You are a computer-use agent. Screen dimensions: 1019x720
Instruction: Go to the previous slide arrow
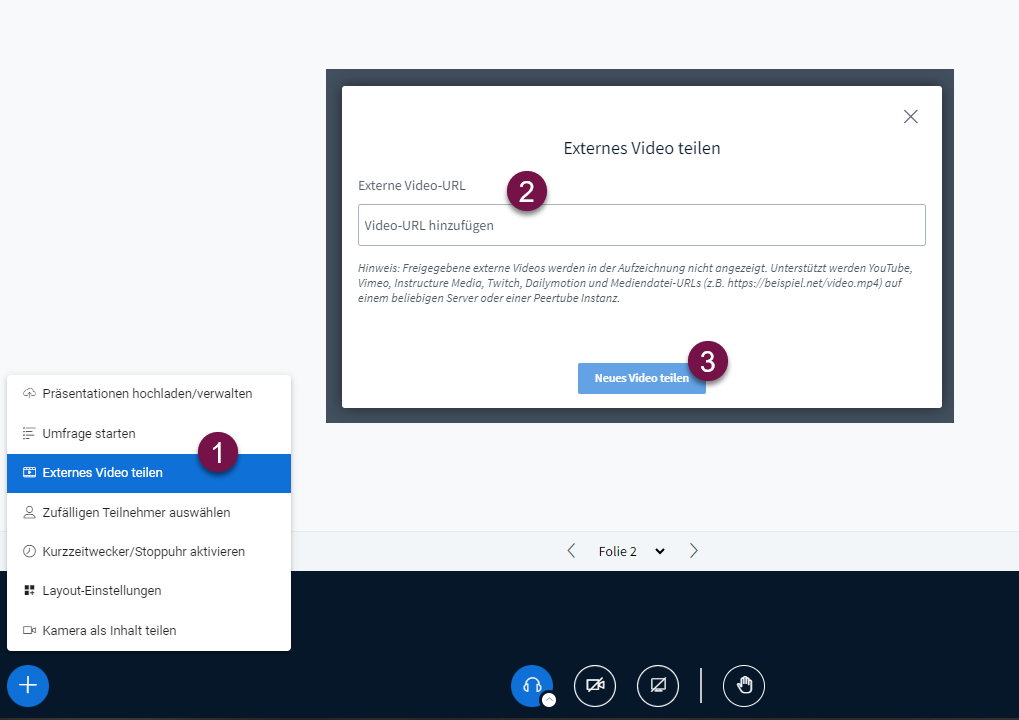point(571,551)
